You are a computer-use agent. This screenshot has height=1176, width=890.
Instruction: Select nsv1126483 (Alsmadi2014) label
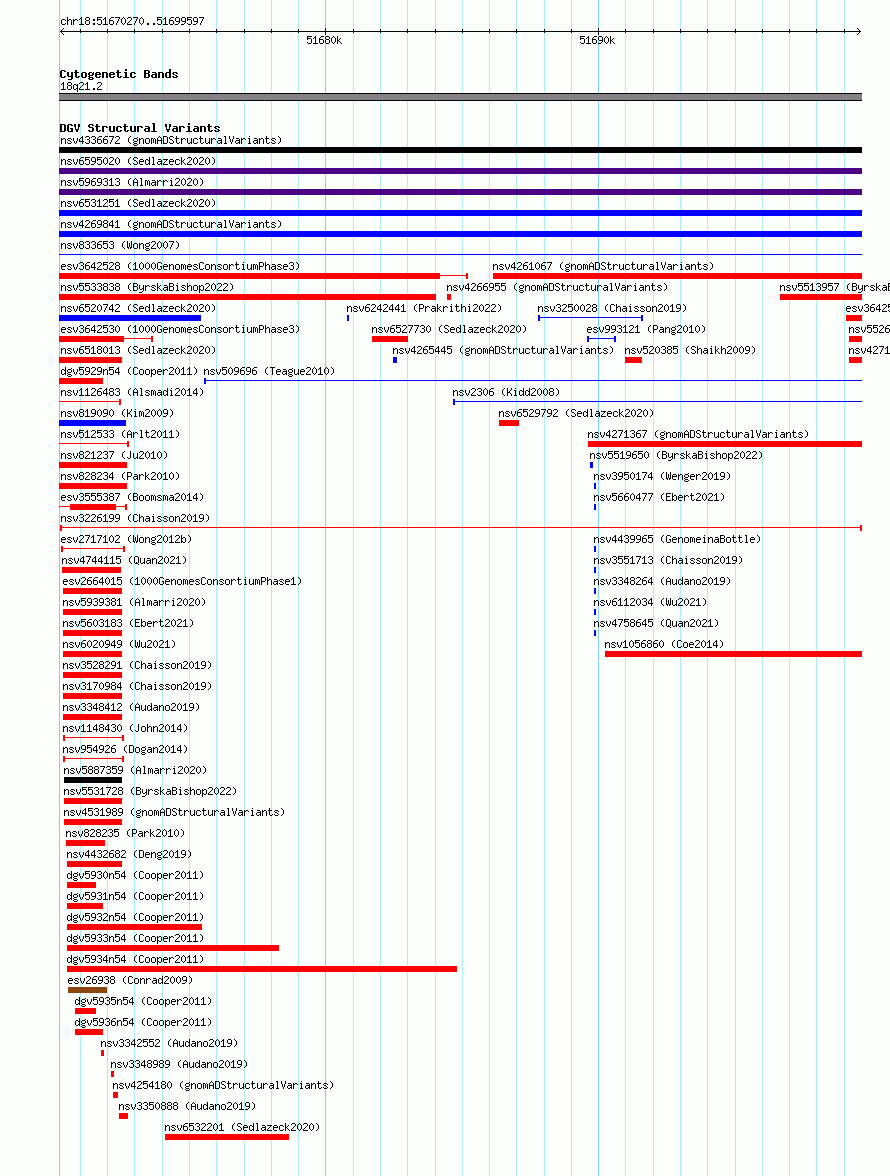click(132, 392)
